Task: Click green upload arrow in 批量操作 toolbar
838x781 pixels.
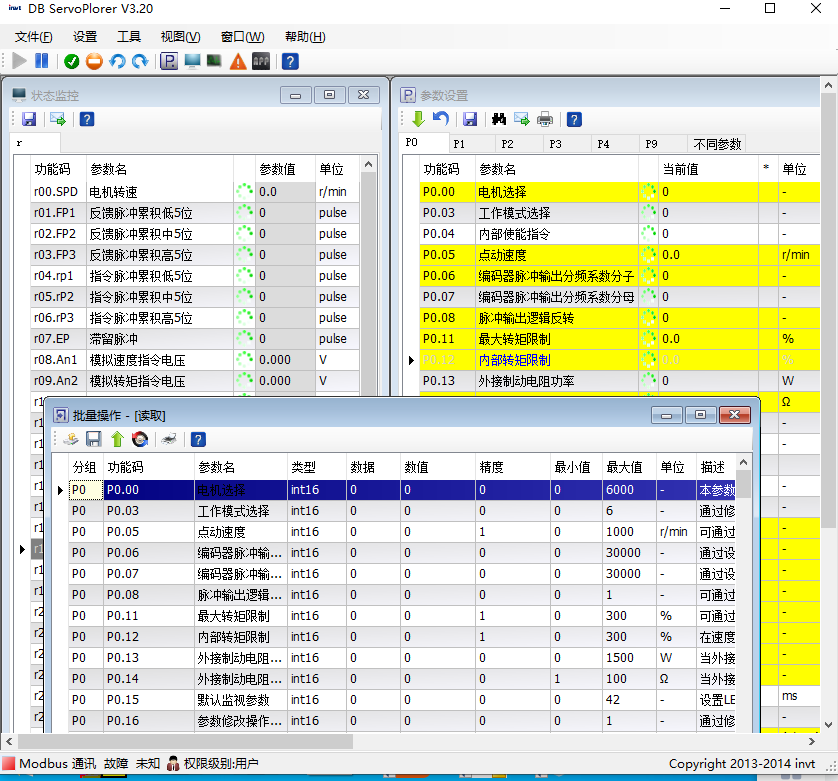Action: 117,439
